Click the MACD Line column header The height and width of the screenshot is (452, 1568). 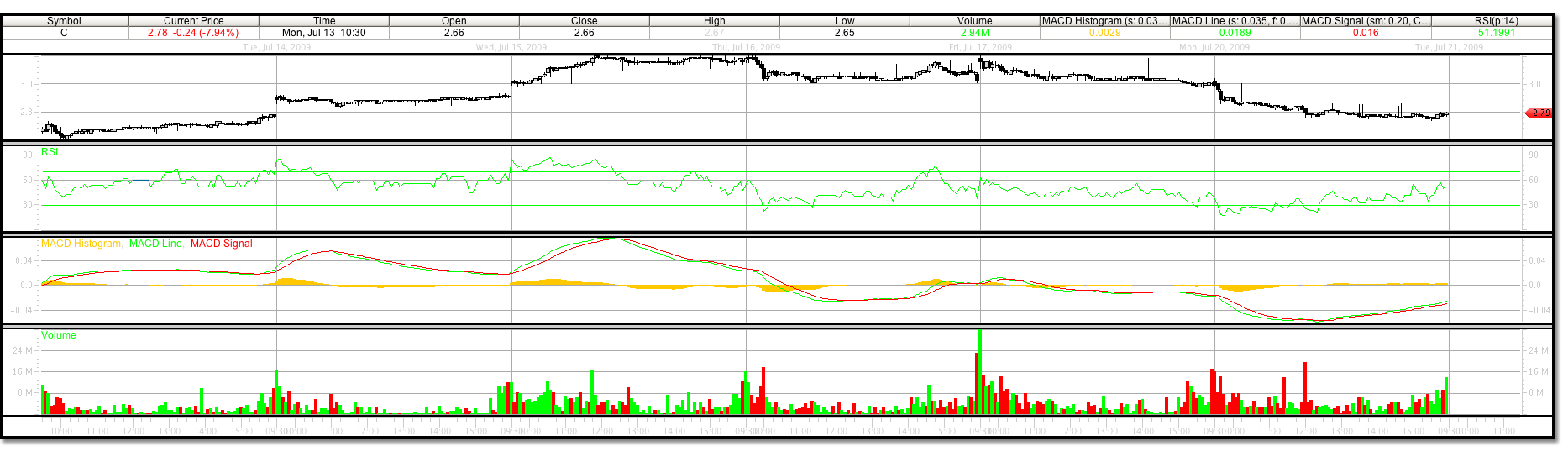[x=1235, y=21]
